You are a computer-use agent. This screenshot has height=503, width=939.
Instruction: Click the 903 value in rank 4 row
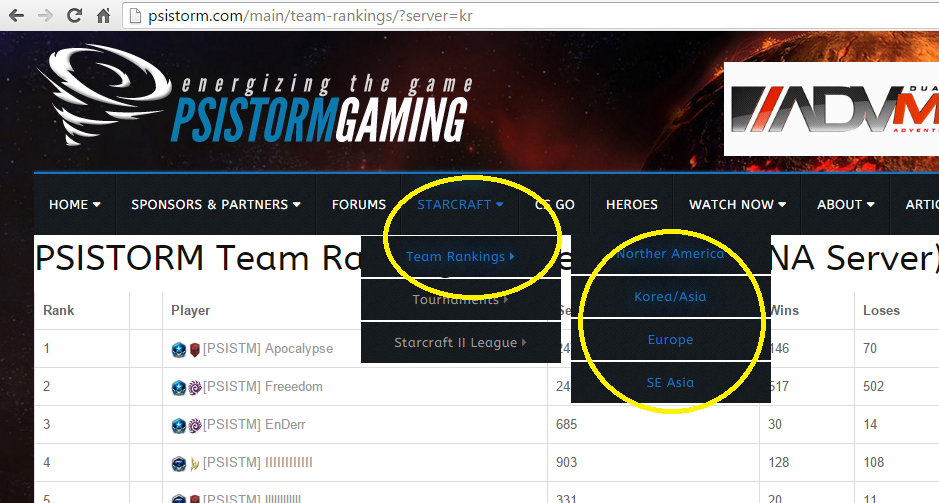pyautogui.click(x=567, y=462)
